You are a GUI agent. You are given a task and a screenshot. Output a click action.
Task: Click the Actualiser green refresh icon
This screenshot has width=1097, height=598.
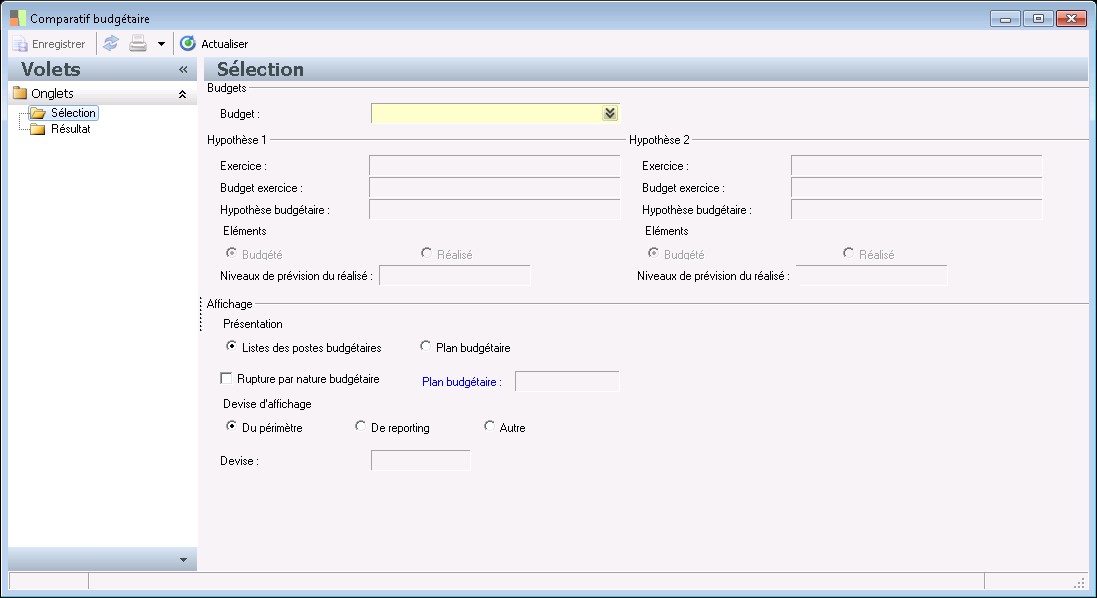click(187, 43)
